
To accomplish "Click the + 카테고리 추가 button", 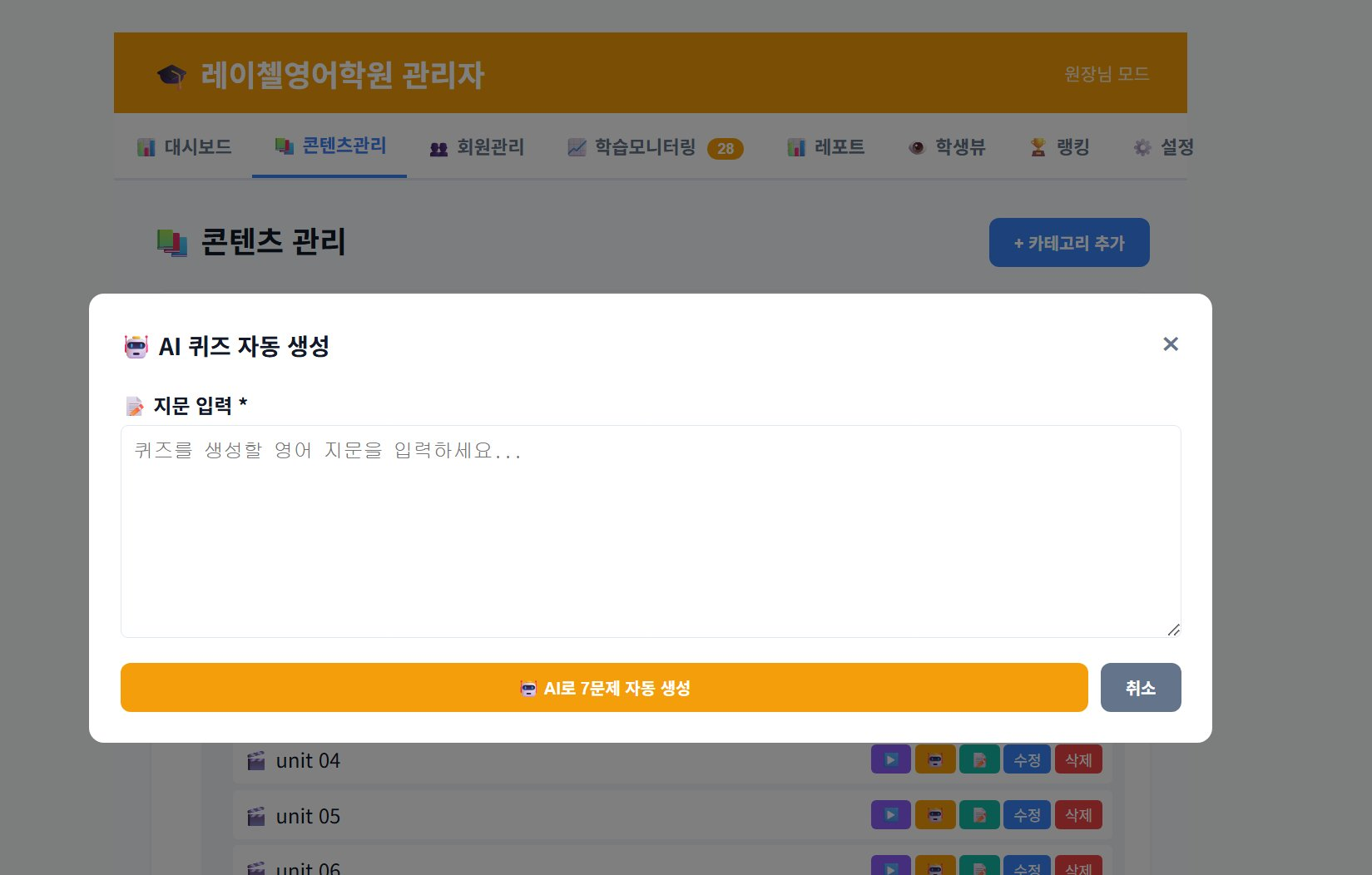I will pos(1069,243).
